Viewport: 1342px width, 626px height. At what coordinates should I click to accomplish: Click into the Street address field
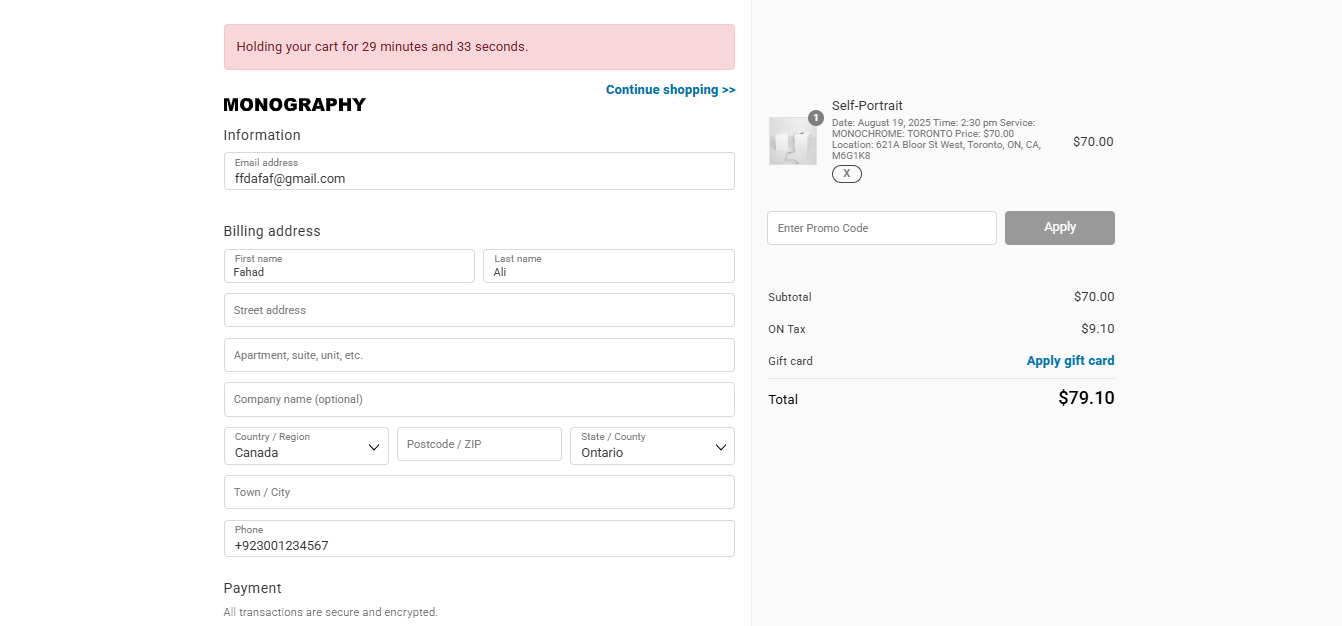pos(479,310)
